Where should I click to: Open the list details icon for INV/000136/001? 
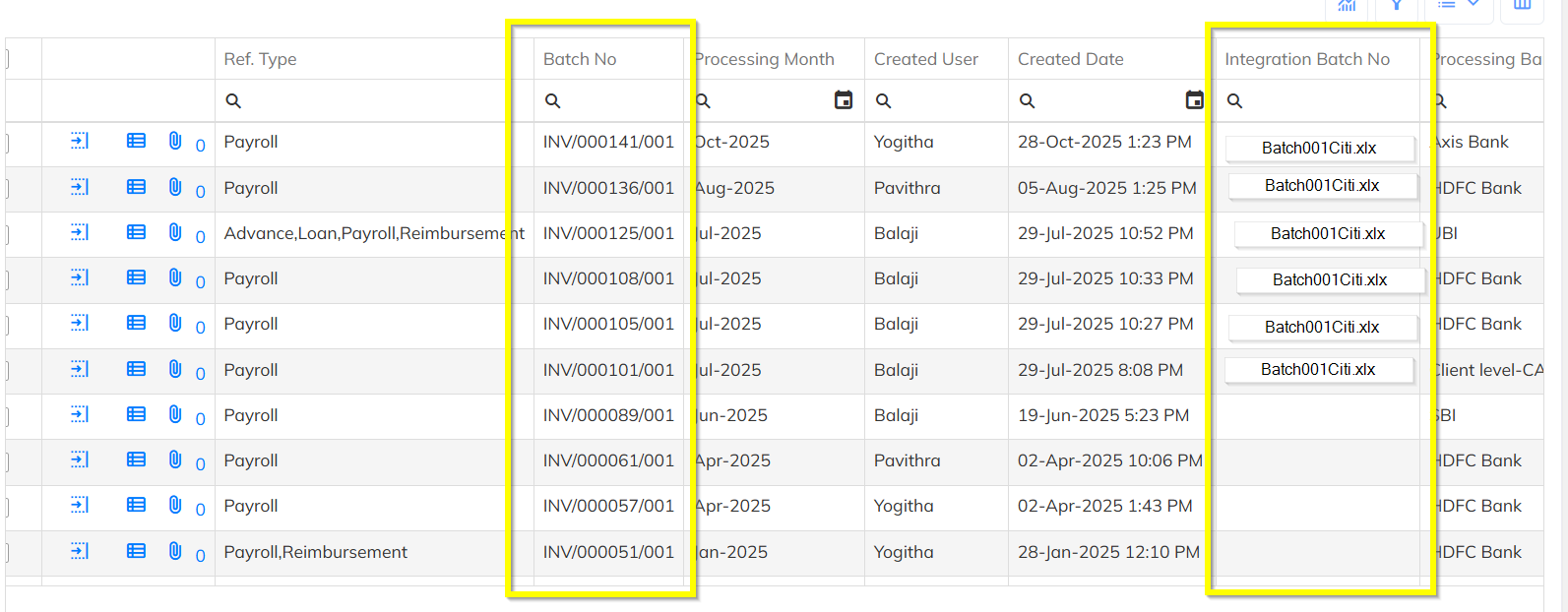click(136, 187)
